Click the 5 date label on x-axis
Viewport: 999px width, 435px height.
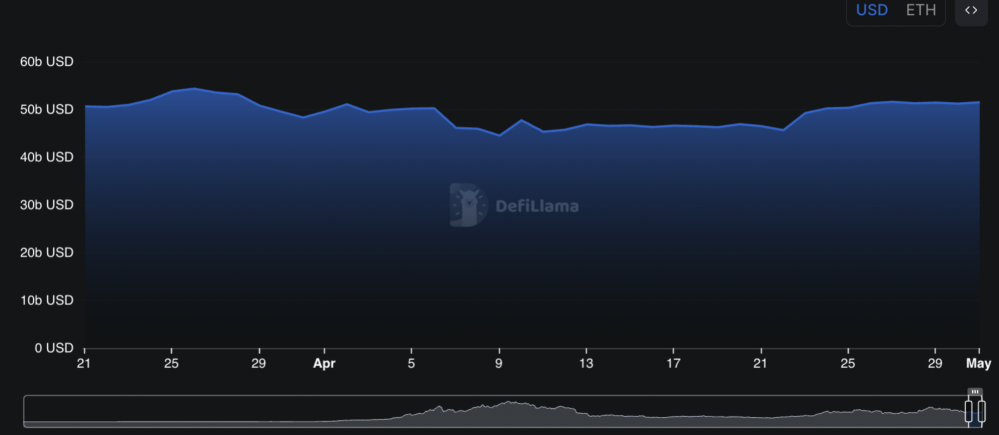click(412, 364)
